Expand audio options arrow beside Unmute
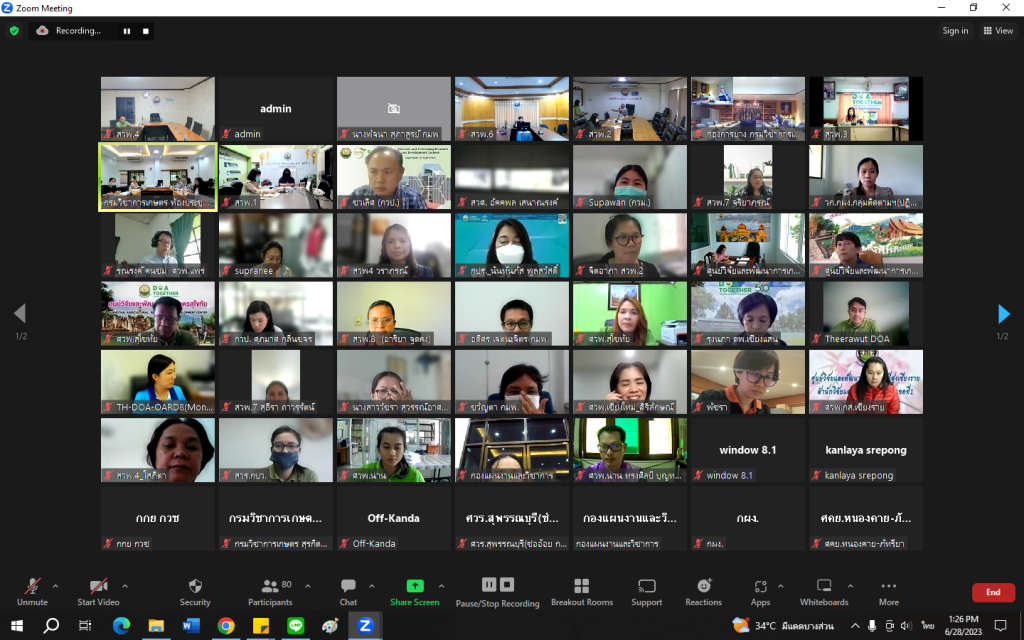 coord(56,586)
